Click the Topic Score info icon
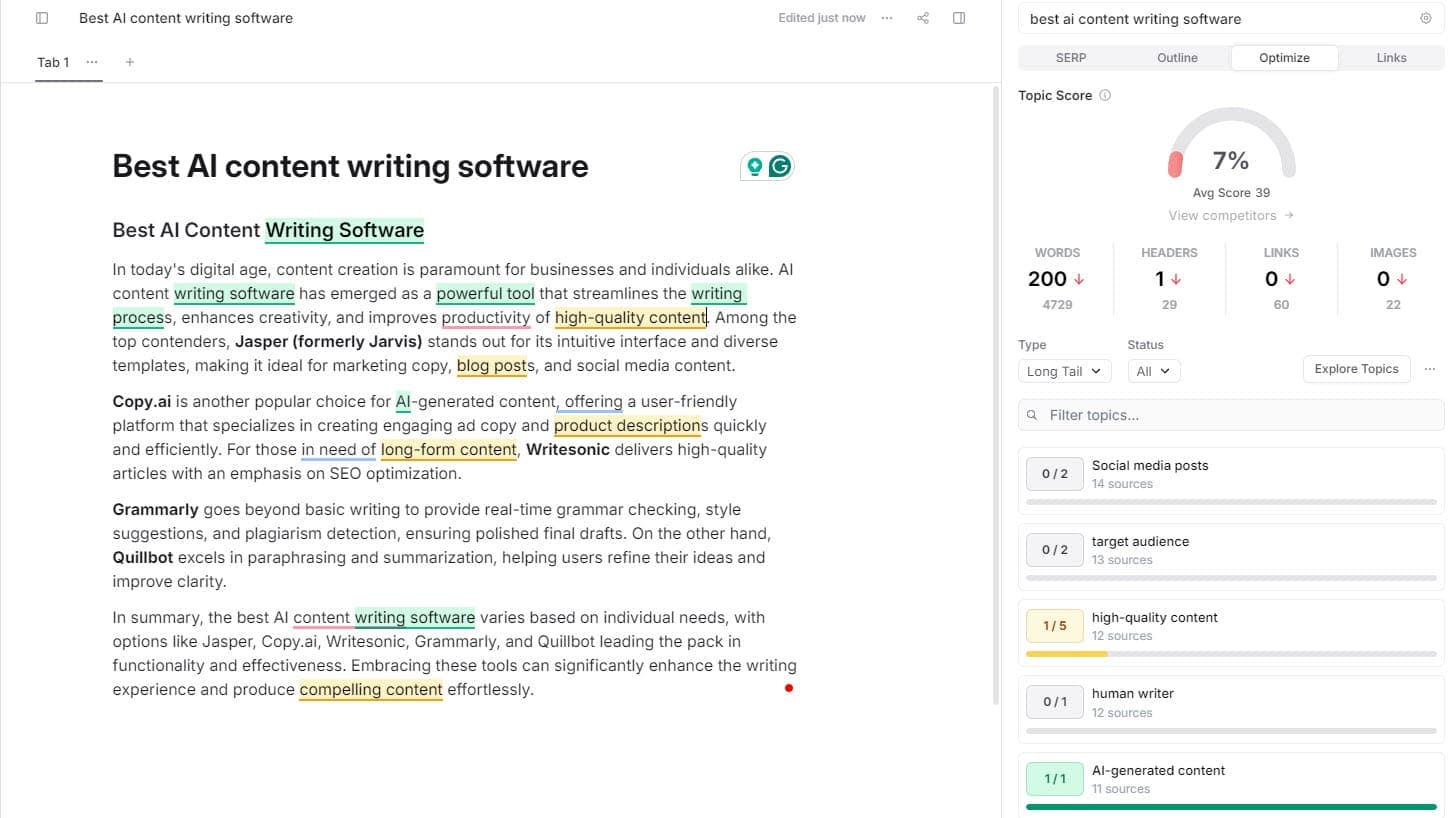 1105,95
